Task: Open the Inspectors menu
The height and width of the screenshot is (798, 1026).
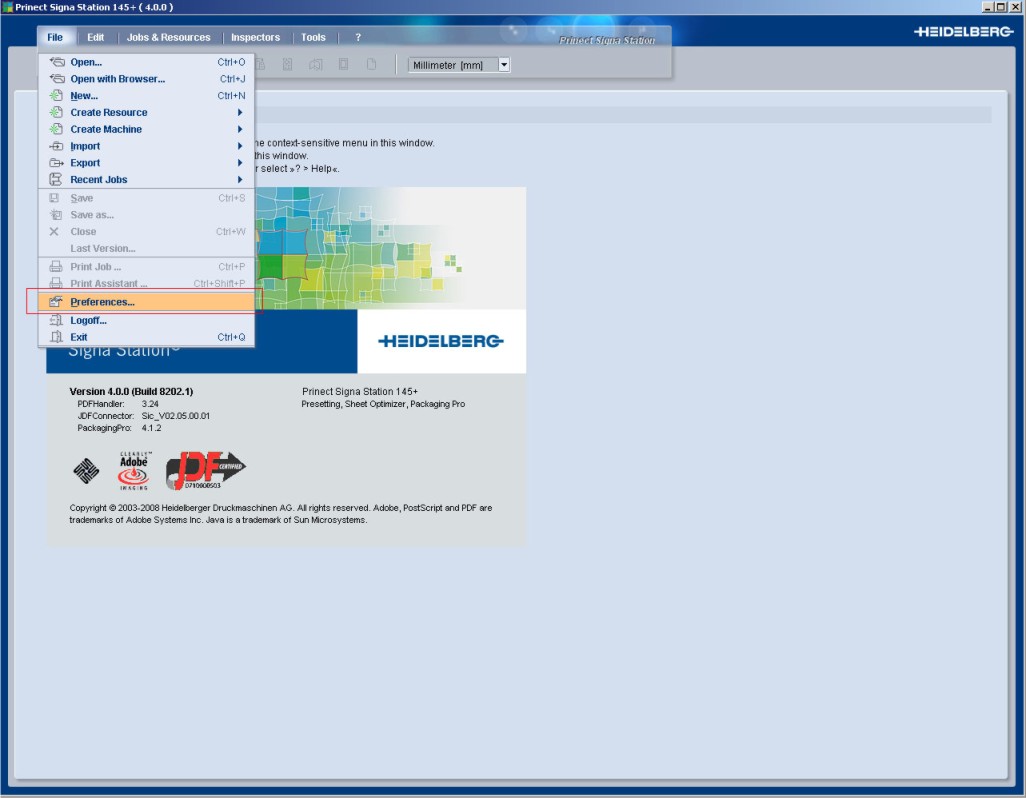Action: (255, 37)
